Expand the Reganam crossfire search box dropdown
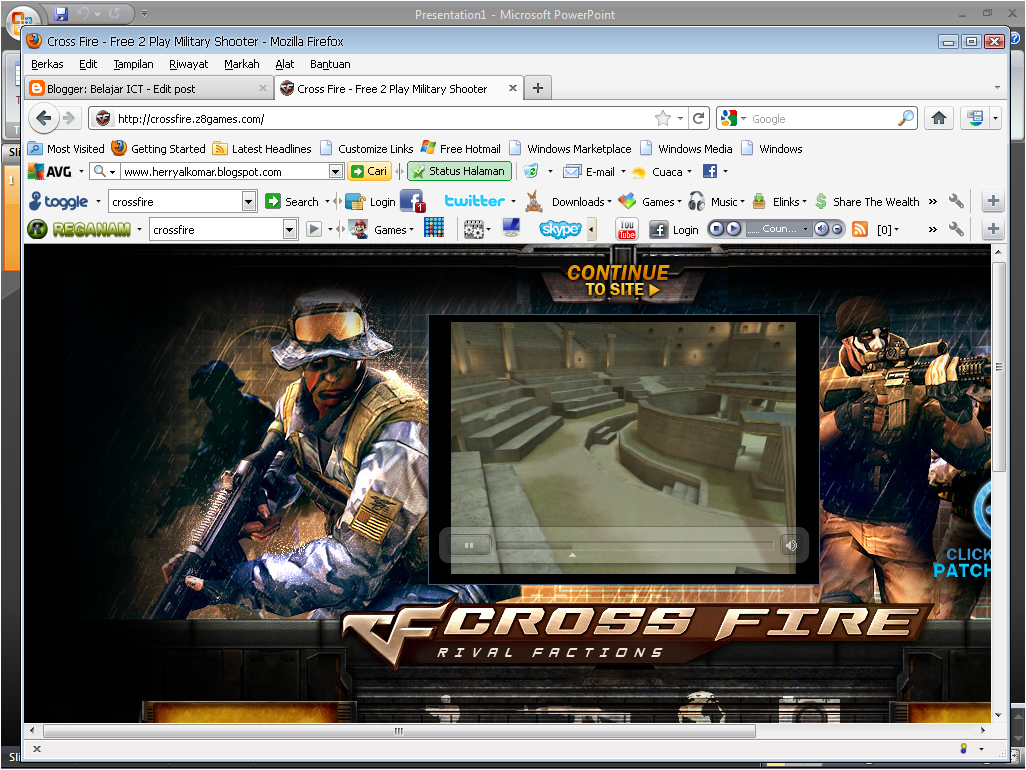1026x770 pixels. (x=289, y=230)
